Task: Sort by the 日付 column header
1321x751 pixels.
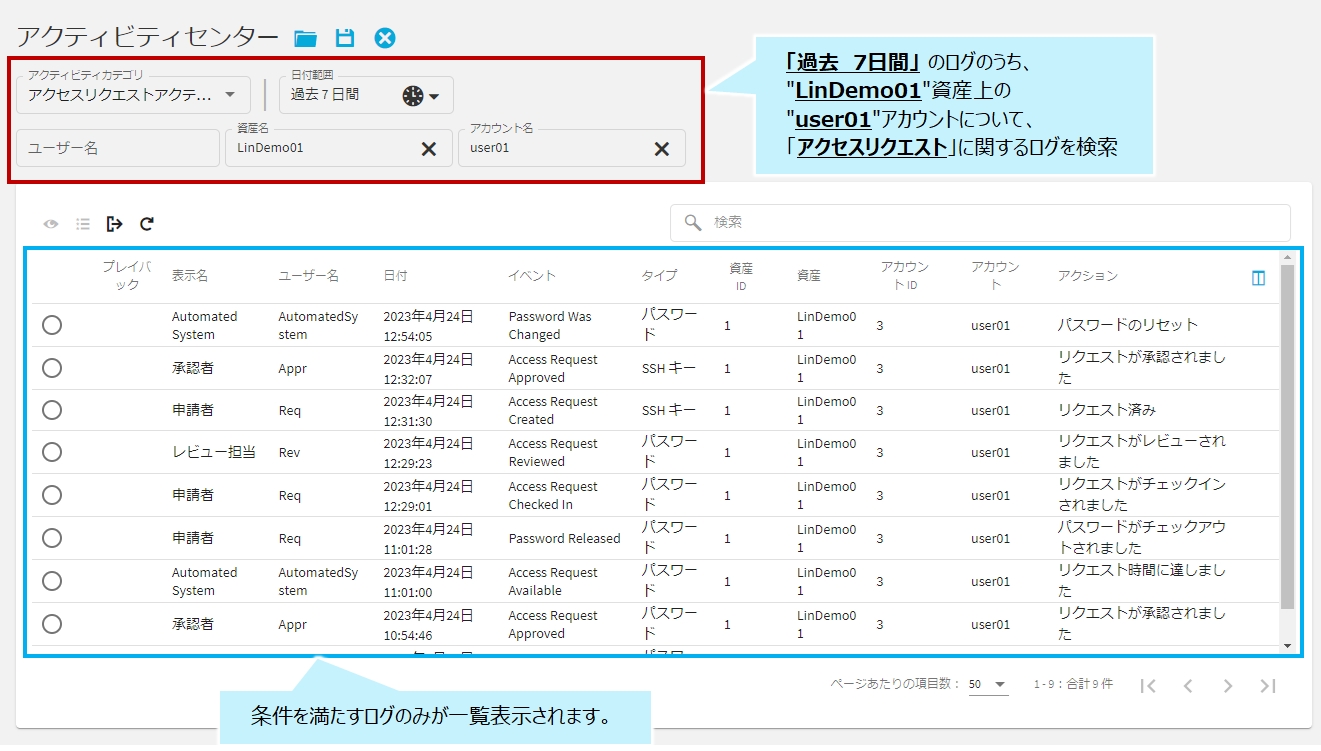Action: point(395,276)
